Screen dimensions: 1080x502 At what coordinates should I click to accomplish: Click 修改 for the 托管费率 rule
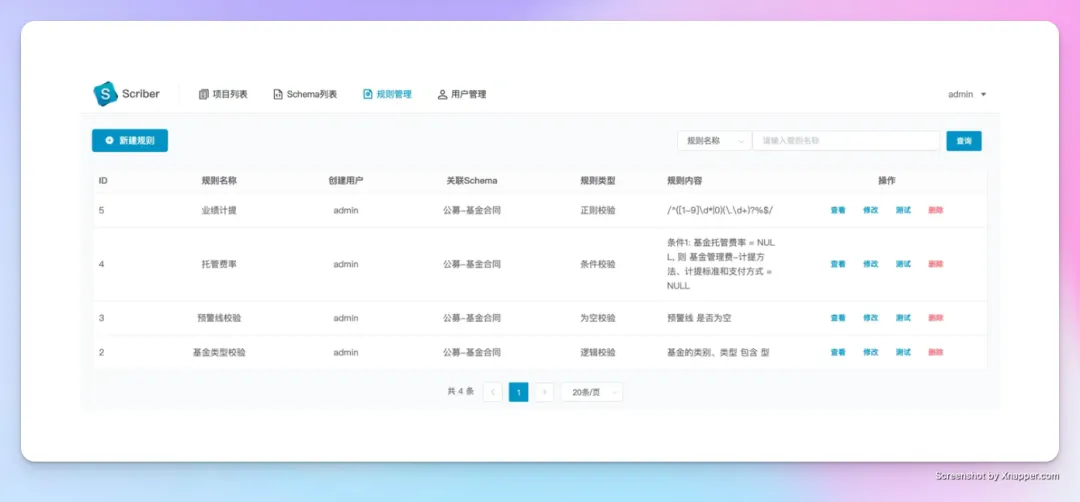pyautogui.click(x=871, y=264)
